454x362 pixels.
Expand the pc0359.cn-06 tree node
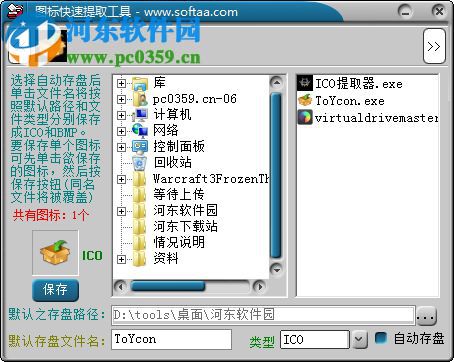(x=121, y=99)
